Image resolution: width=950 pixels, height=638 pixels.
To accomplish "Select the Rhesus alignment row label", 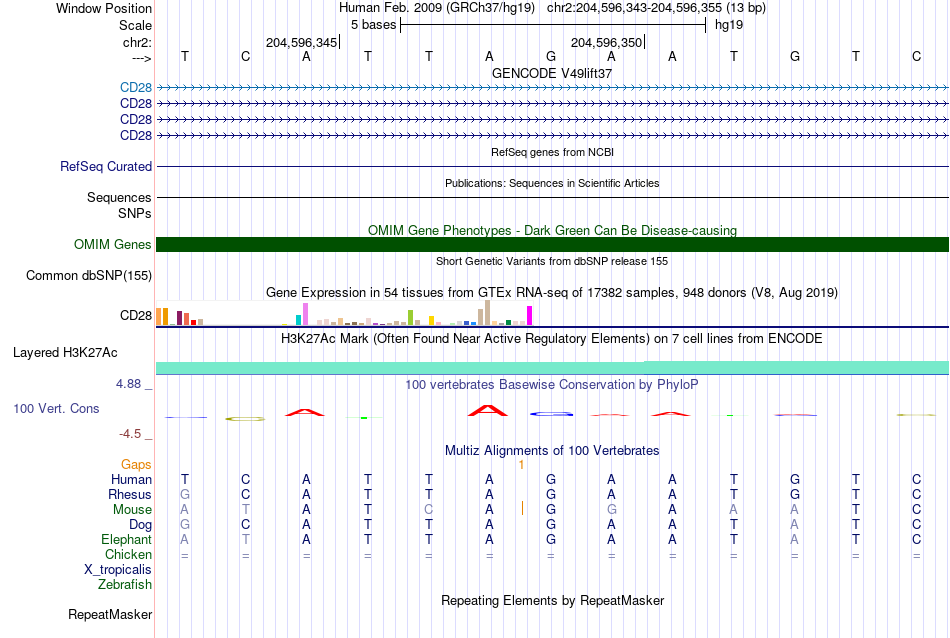I will [x=130, y=495].
